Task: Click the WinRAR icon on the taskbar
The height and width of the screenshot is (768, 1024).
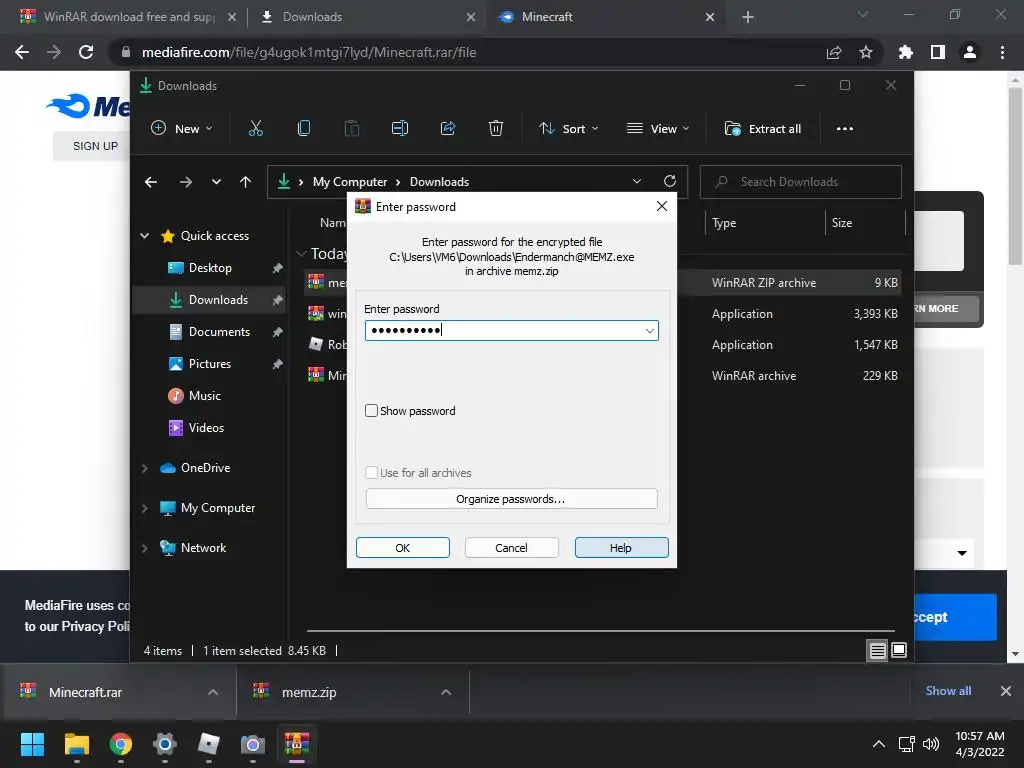Action: pyautogui.click(x=296, y=744)
